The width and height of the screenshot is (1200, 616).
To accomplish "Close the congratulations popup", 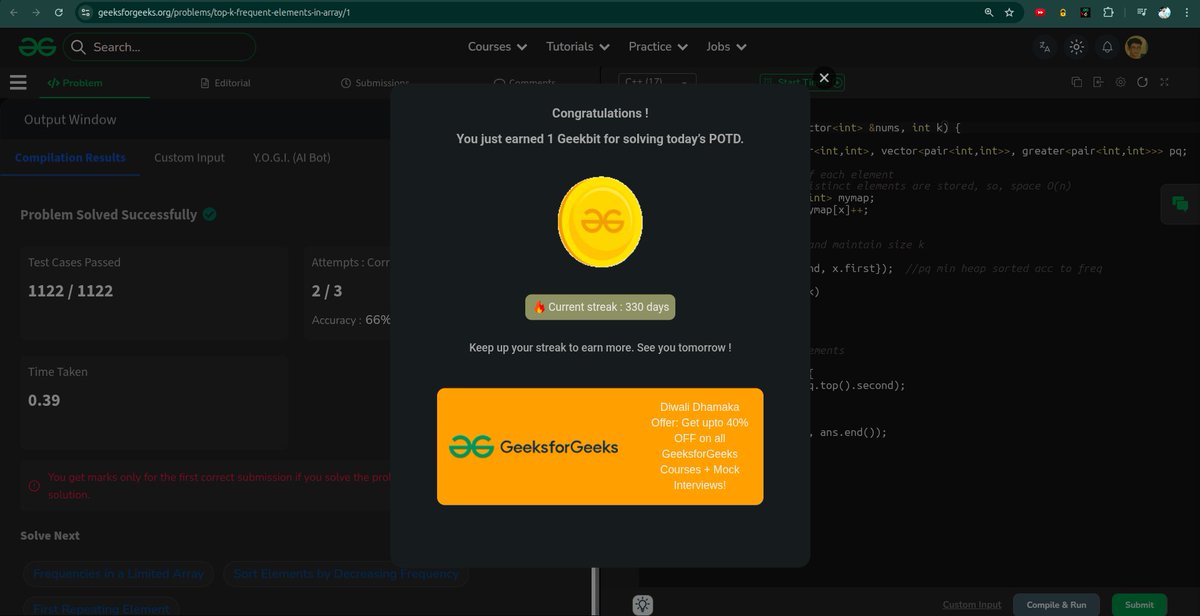I will tap(824, 77).
